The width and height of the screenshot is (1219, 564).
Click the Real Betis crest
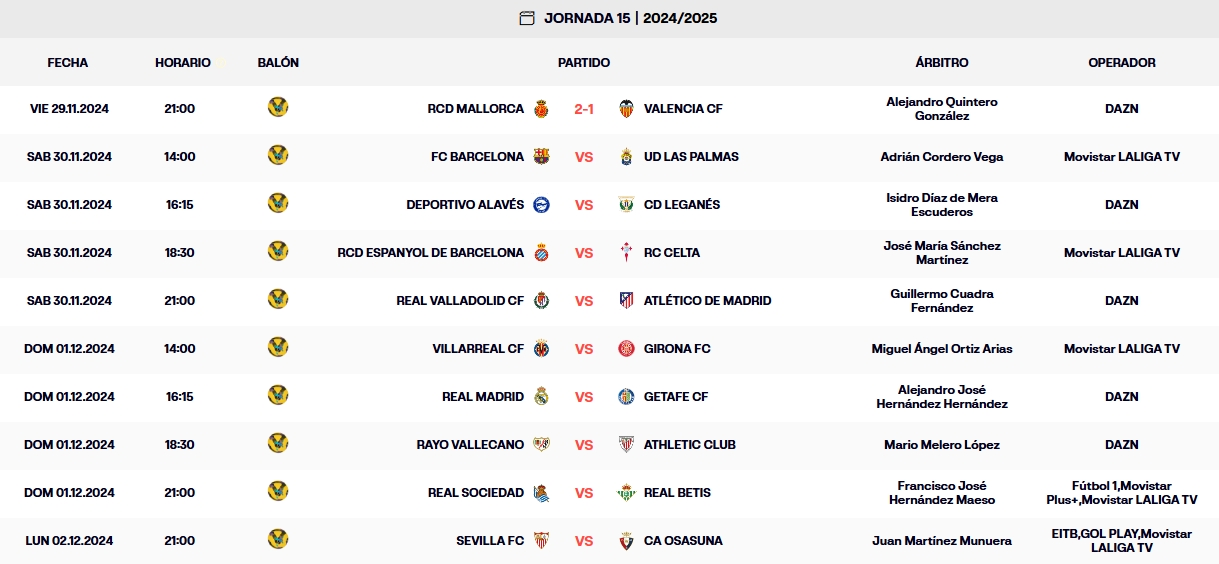626,493
